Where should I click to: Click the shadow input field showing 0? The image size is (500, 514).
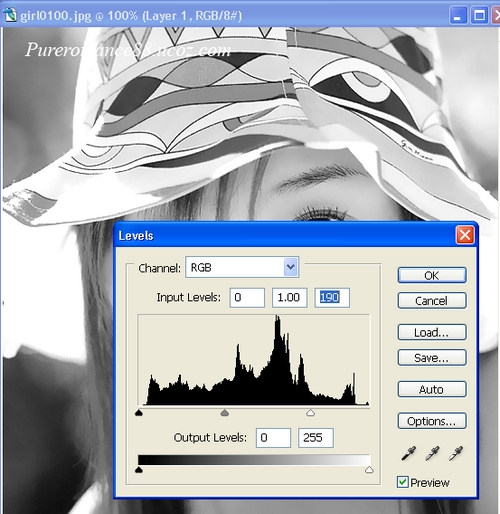click(247, 297)
